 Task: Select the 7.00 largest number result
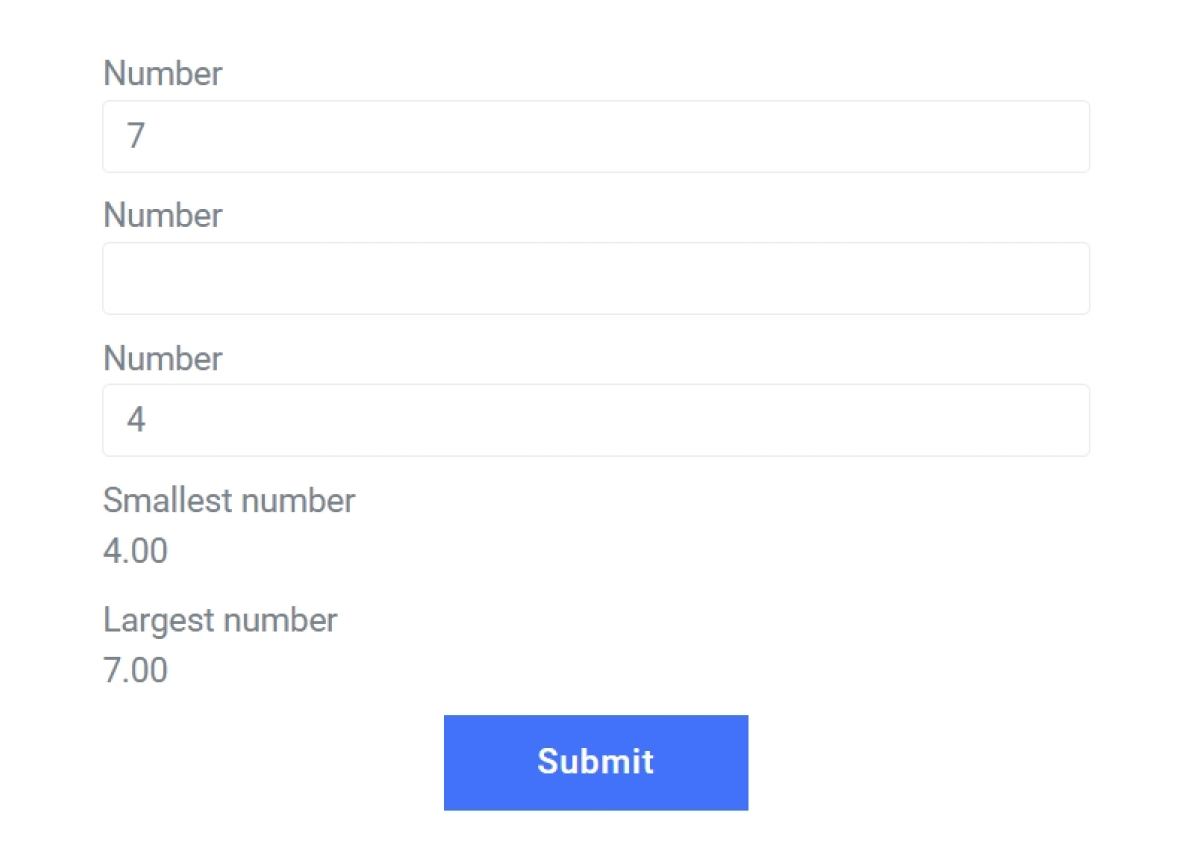tap(136, 670)
